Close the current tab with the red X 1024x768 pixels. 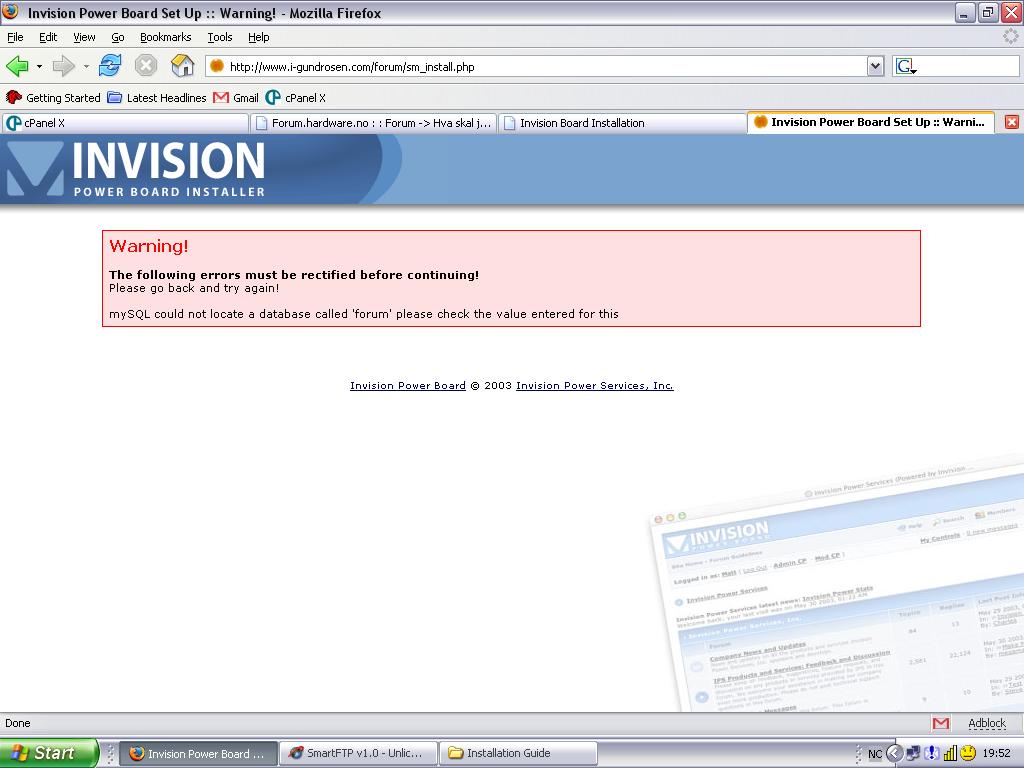click(1012, 122)
